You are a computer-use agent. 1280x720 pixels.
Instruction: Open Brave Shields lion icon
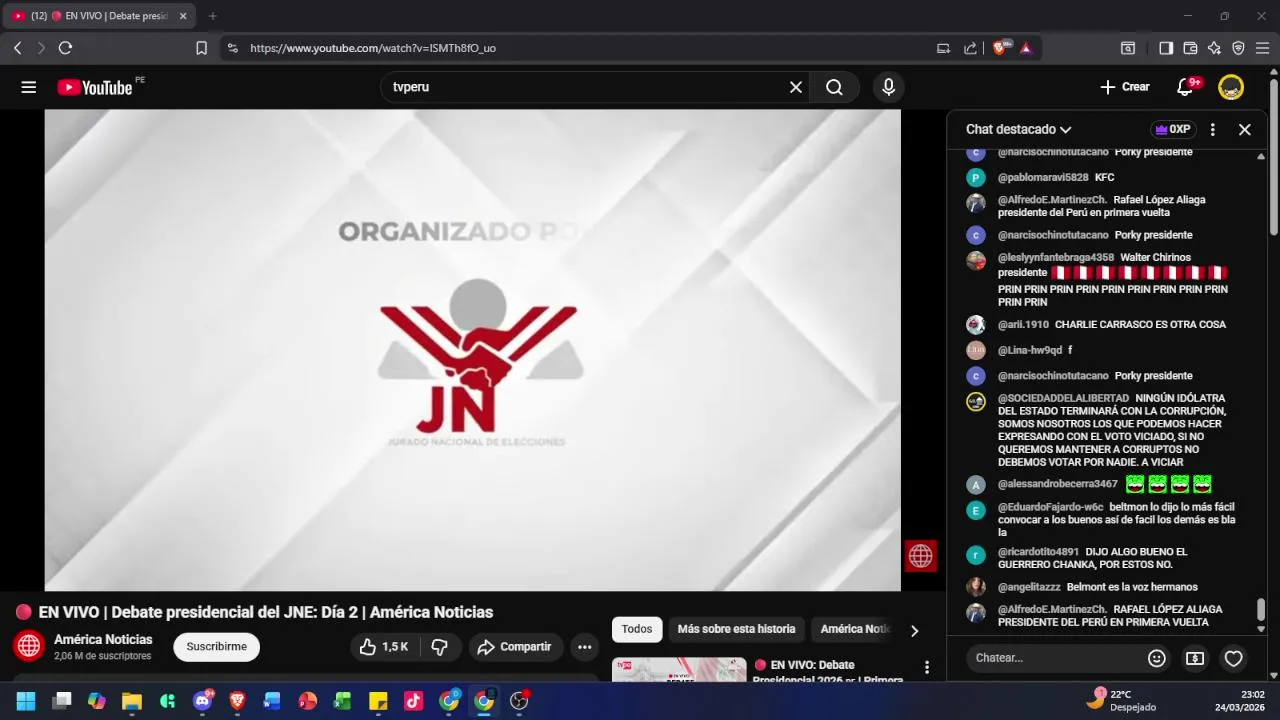(x=1001, y=48)
